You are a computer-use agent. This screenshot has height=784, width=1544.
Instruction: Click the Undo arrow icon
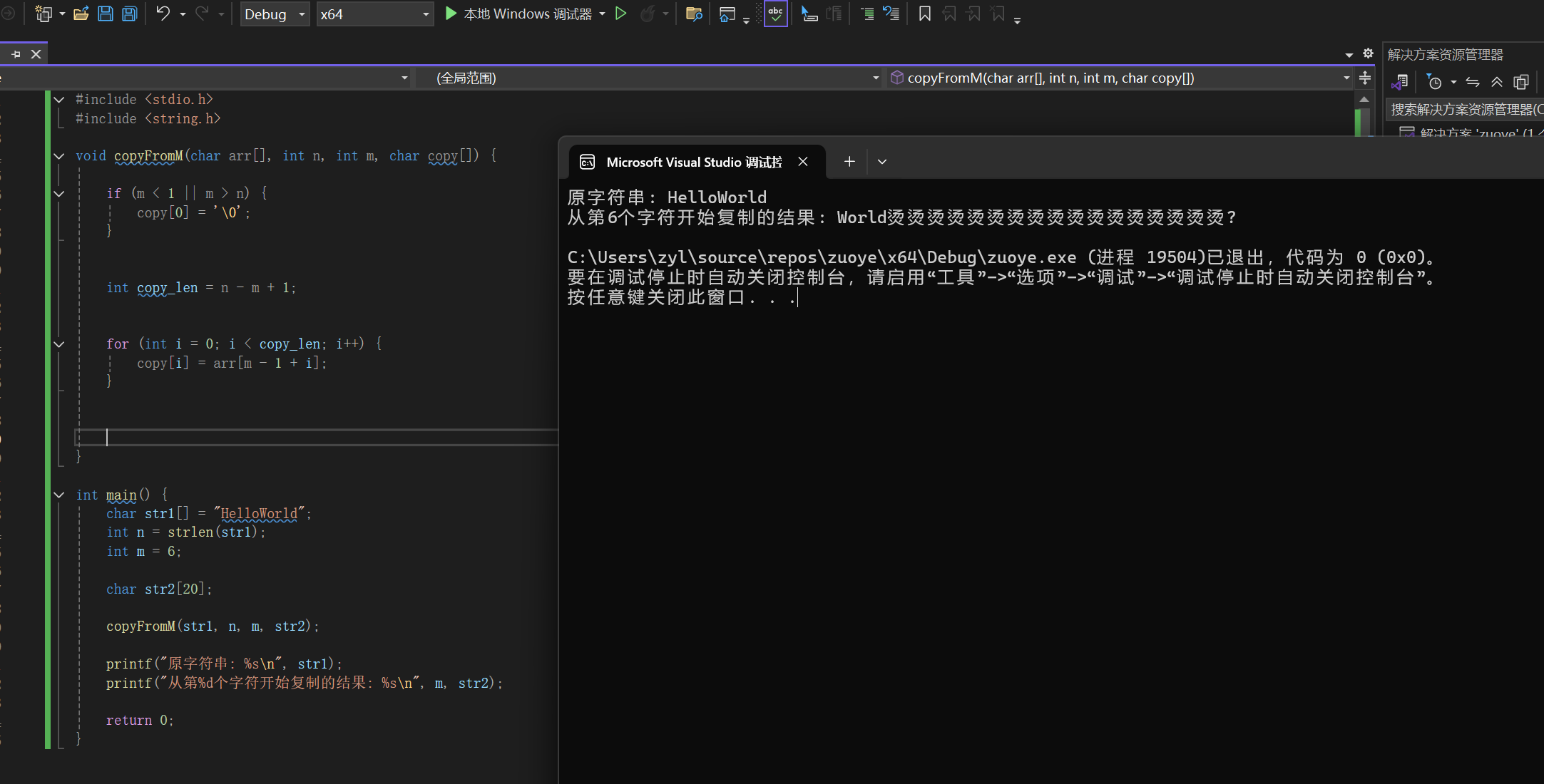tap(163, 14)
